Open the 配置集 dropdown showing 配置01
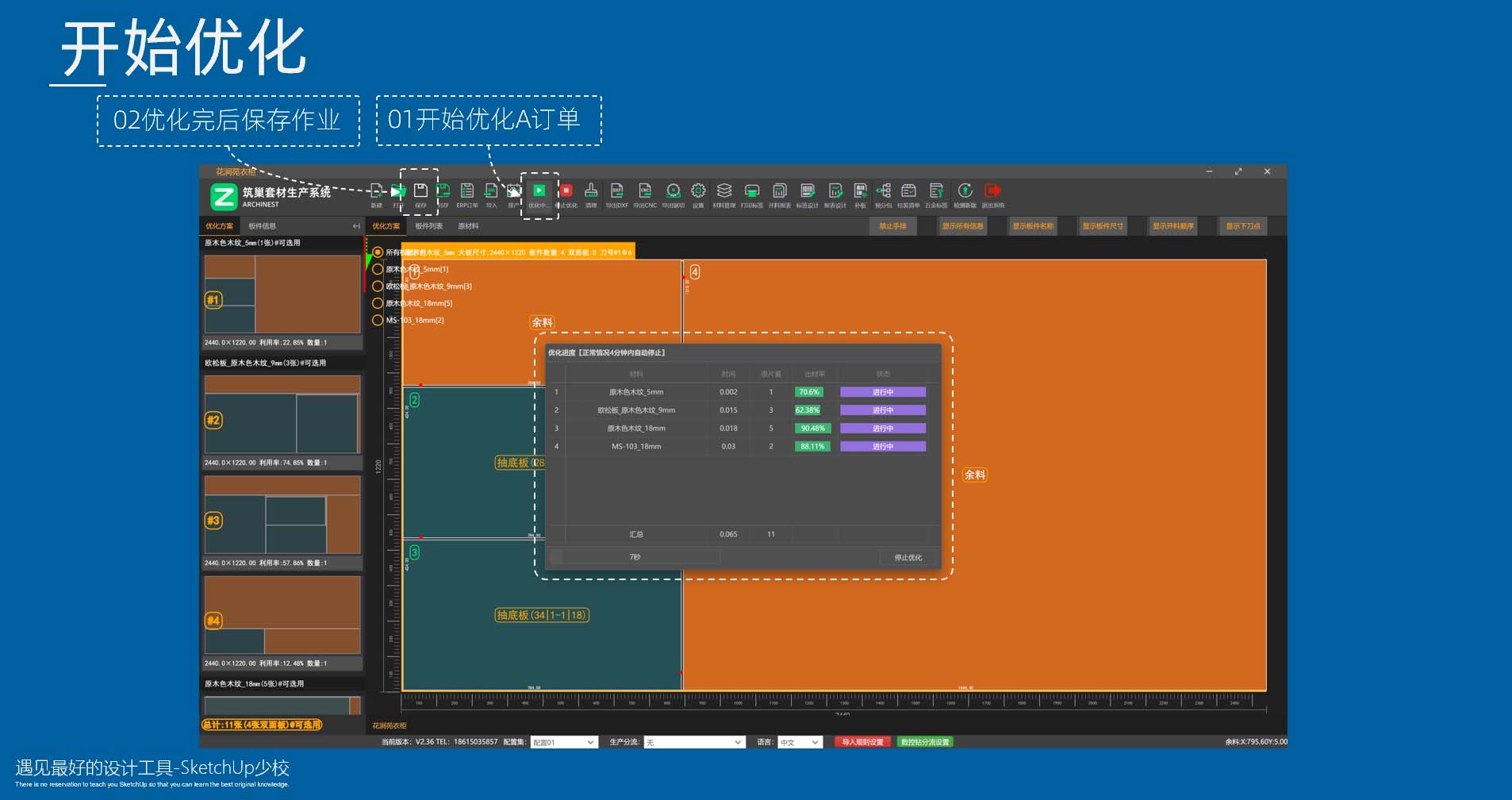 pos(563,743)
